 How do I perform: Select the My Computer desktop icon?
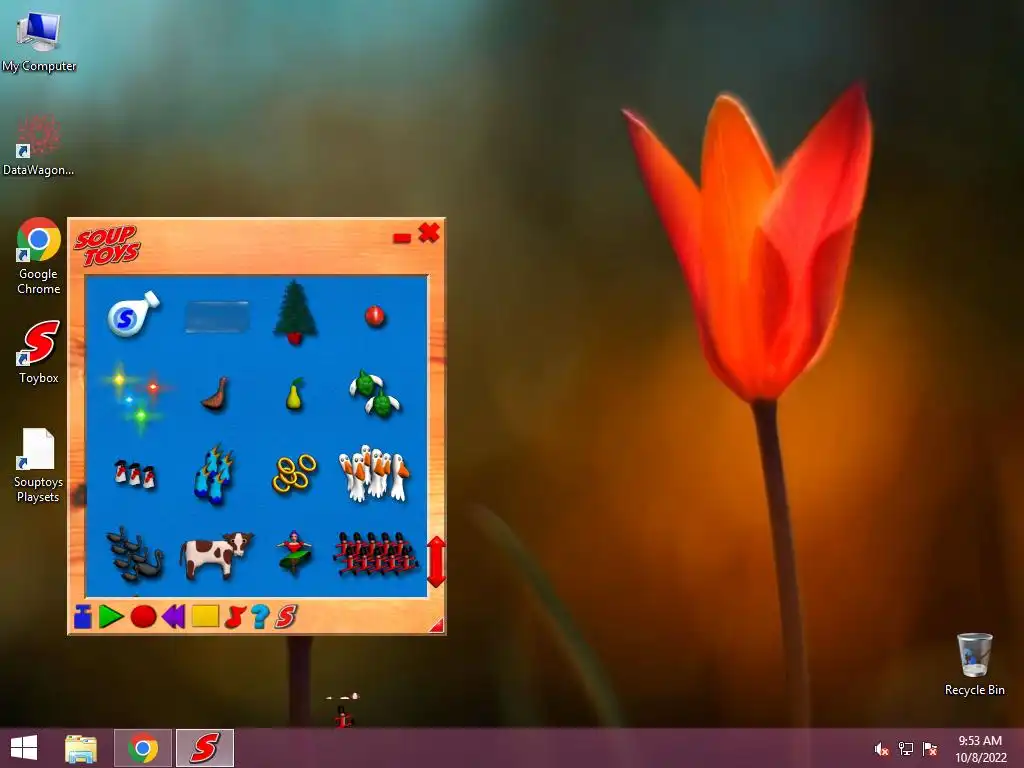(39, 40)
